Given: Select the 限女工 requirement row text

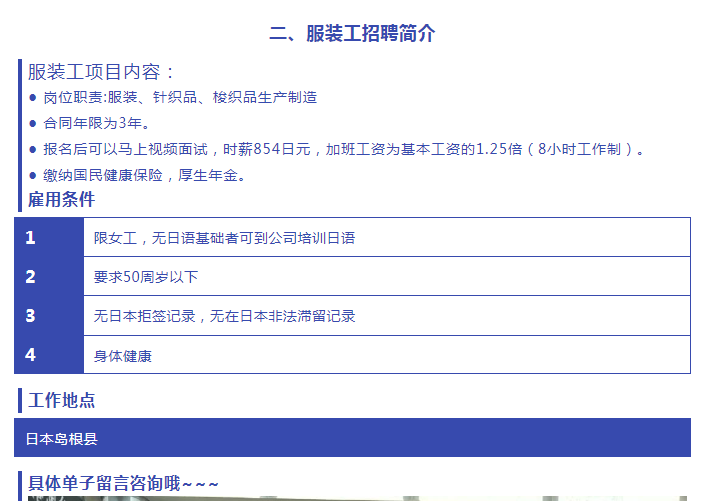Looking at the screenshot, I should coord(224,238).
